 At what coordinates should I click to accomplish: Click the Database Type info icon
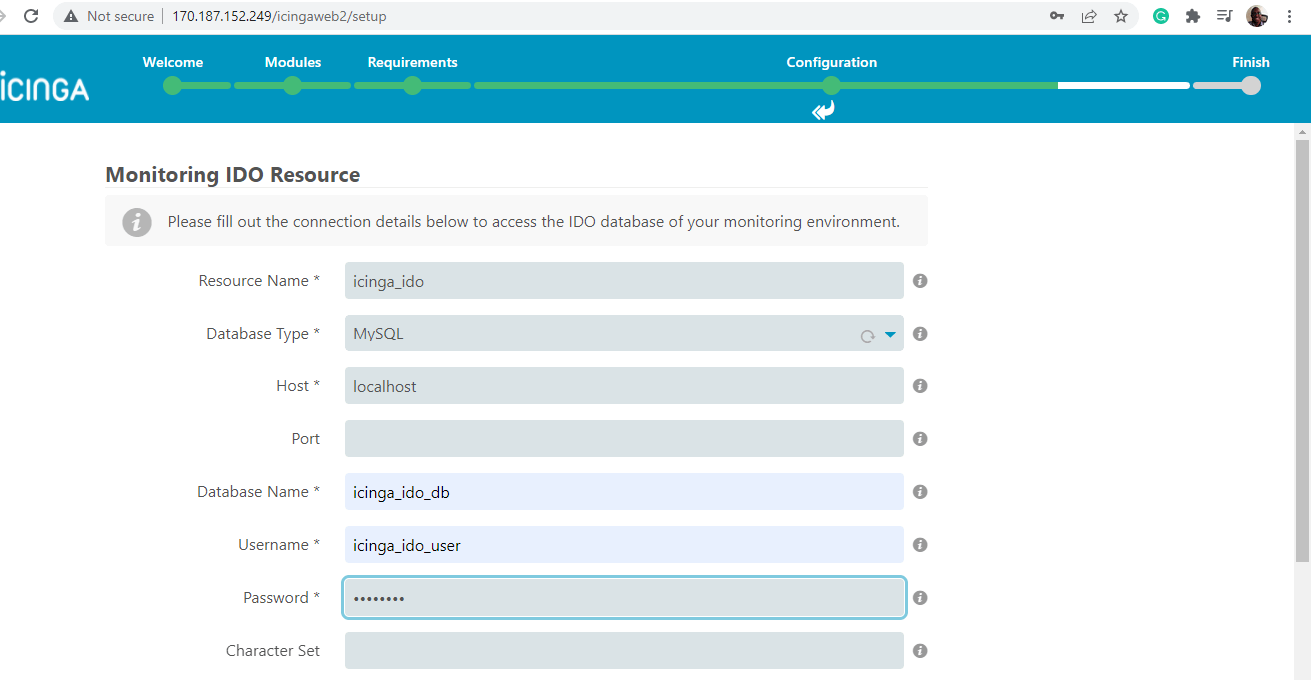point(920,334)
